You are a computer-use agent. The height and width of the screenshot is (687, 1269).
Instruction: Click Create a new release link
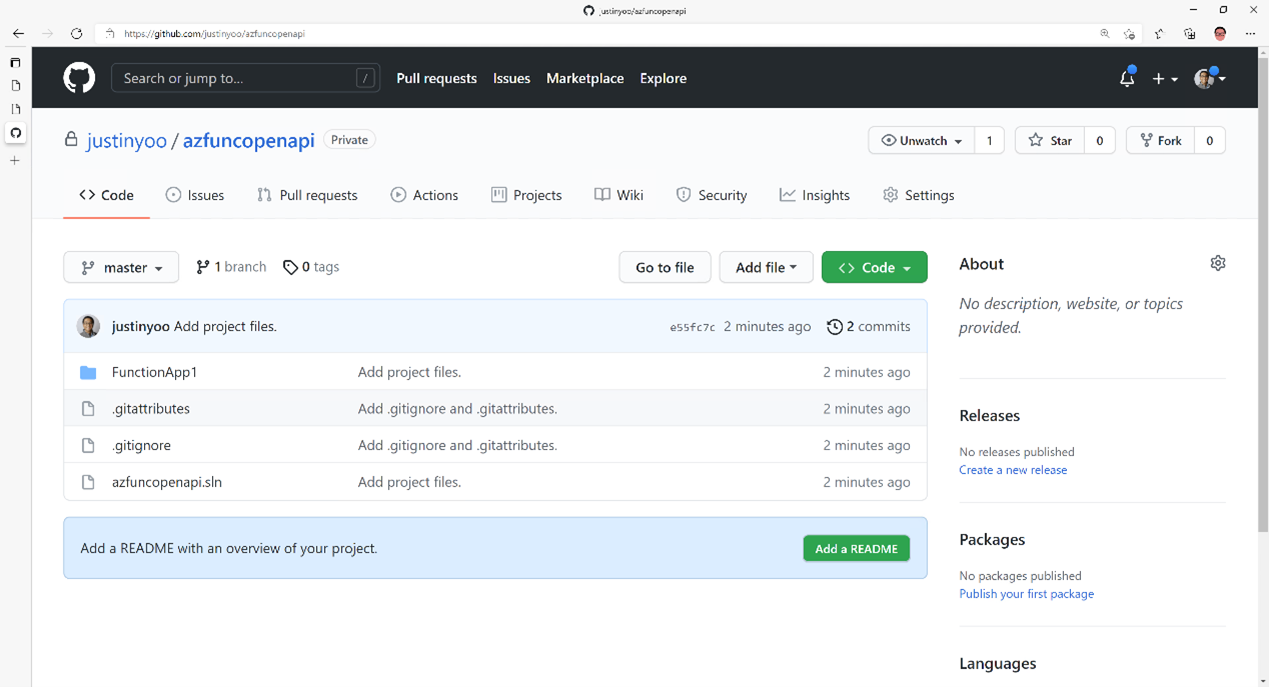(1013, 470)
